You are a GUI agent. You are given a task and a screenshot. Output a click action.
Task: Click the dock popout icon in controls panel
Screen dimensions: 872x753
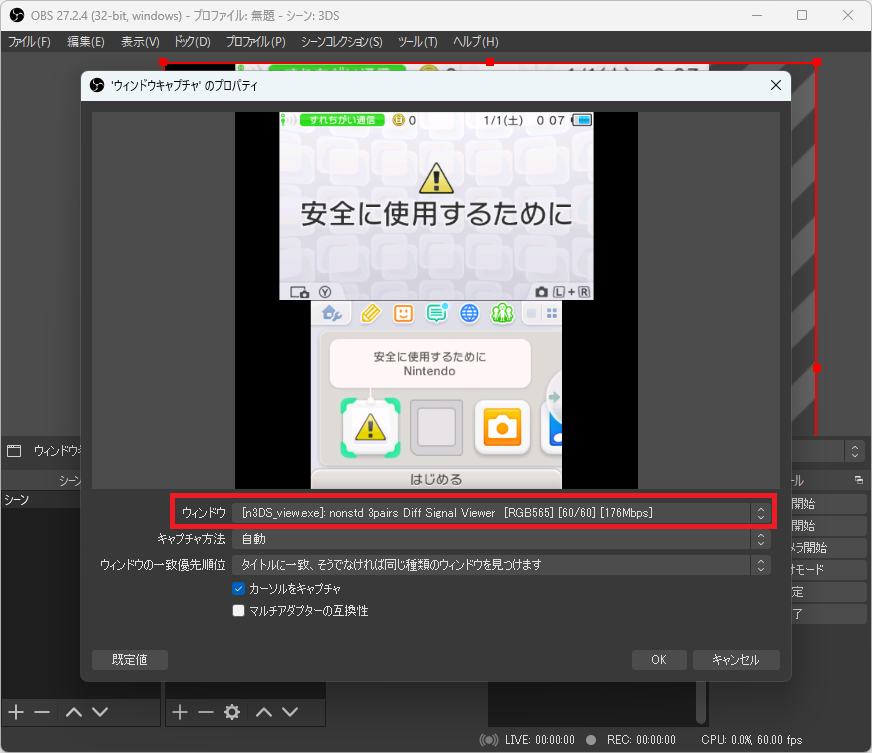[x=859, y=480]
